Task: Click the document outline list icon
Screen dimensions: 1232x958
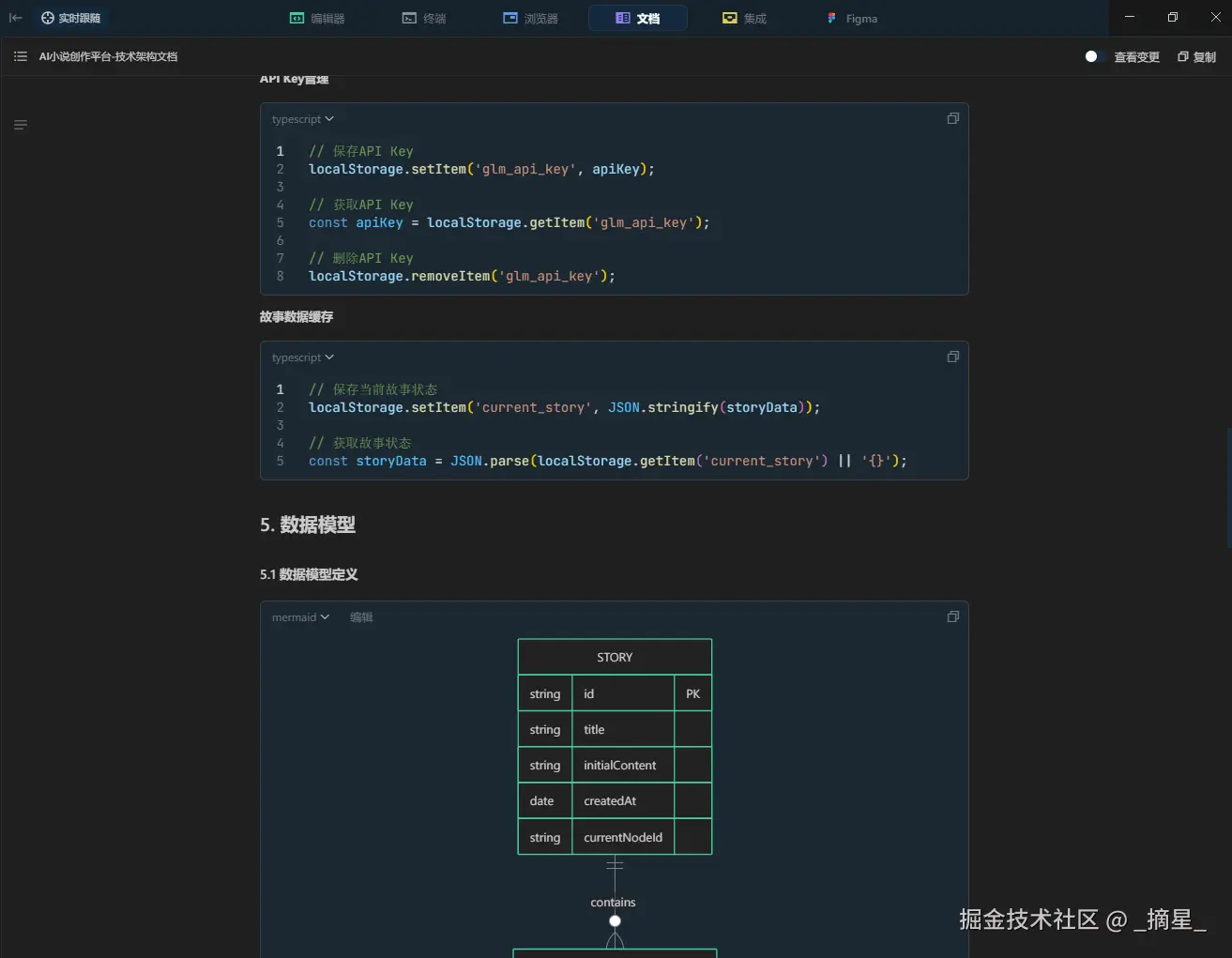Action: pyautogui.click(x=21, y=56)
